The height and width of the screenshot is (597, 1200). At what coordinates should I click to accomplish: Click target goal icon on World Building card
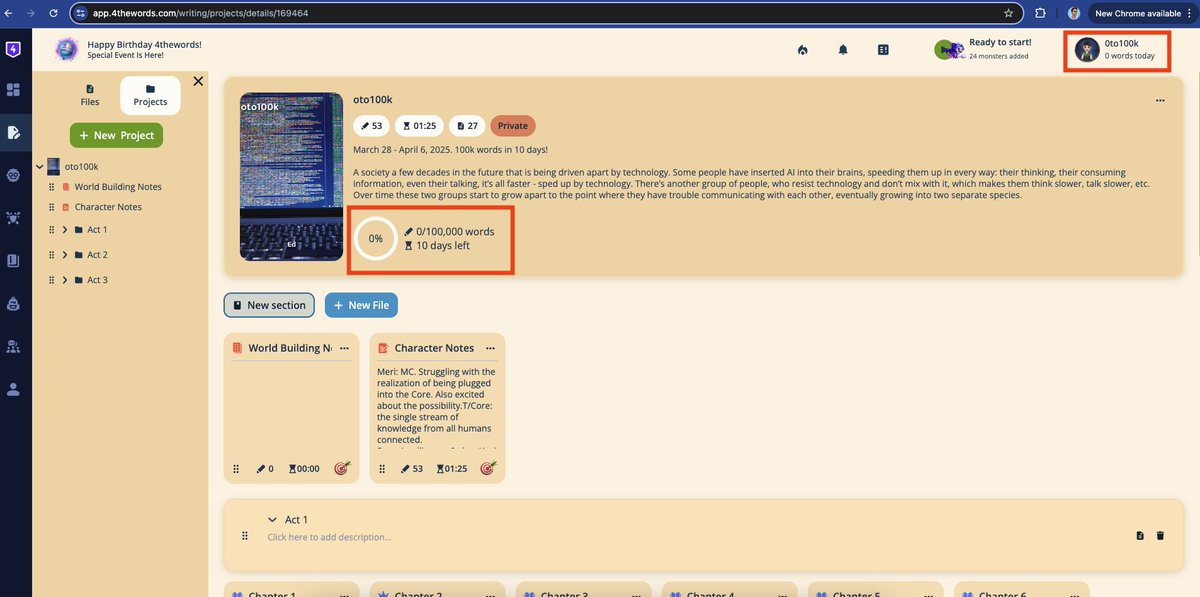click(x=342, y=468)
